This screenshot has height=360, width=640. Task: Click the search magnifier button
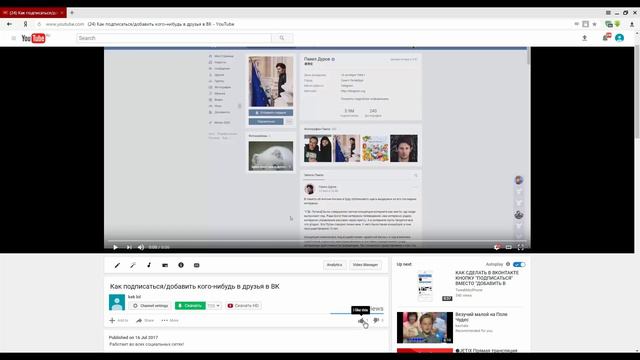(x=282, y=38)
